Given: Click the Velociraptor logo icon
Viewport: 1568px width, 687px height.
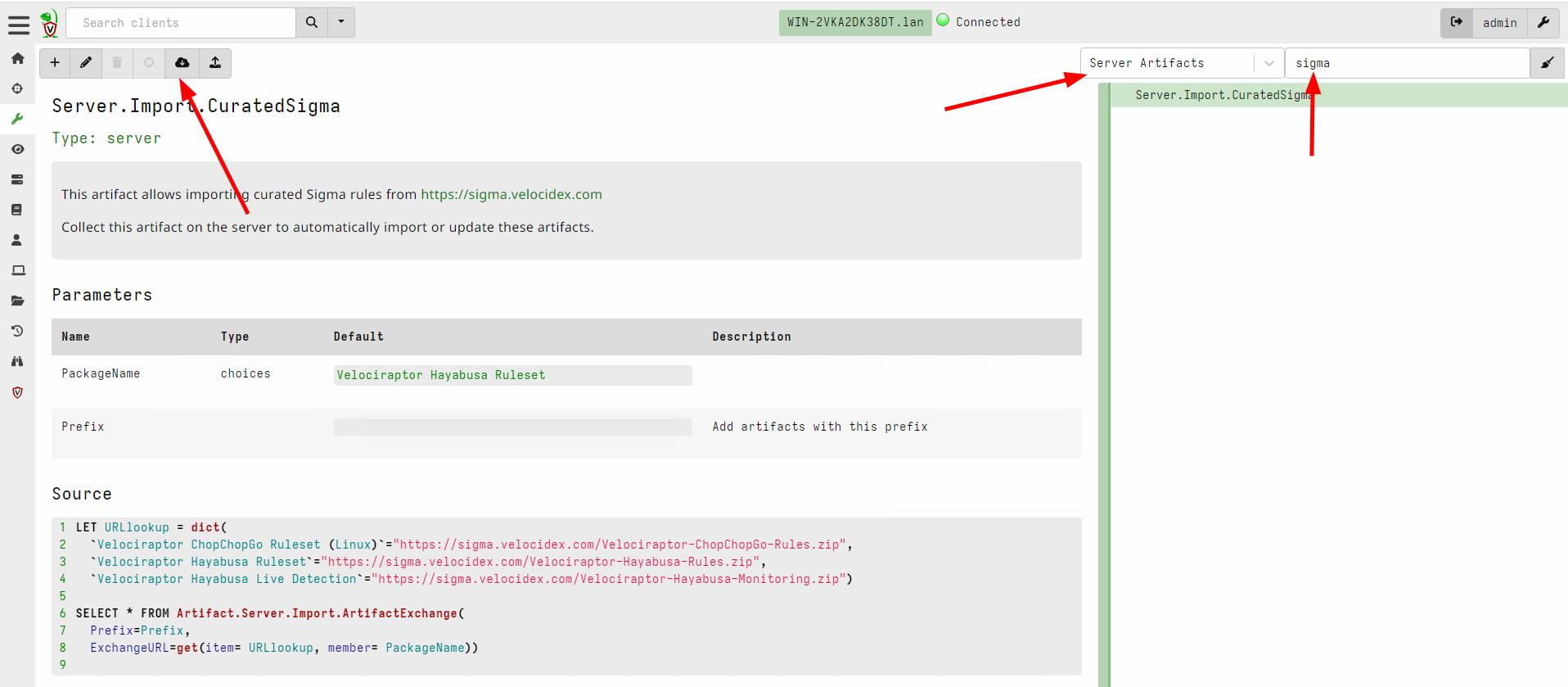Looking at the screenshot, I should coord(50,23).
